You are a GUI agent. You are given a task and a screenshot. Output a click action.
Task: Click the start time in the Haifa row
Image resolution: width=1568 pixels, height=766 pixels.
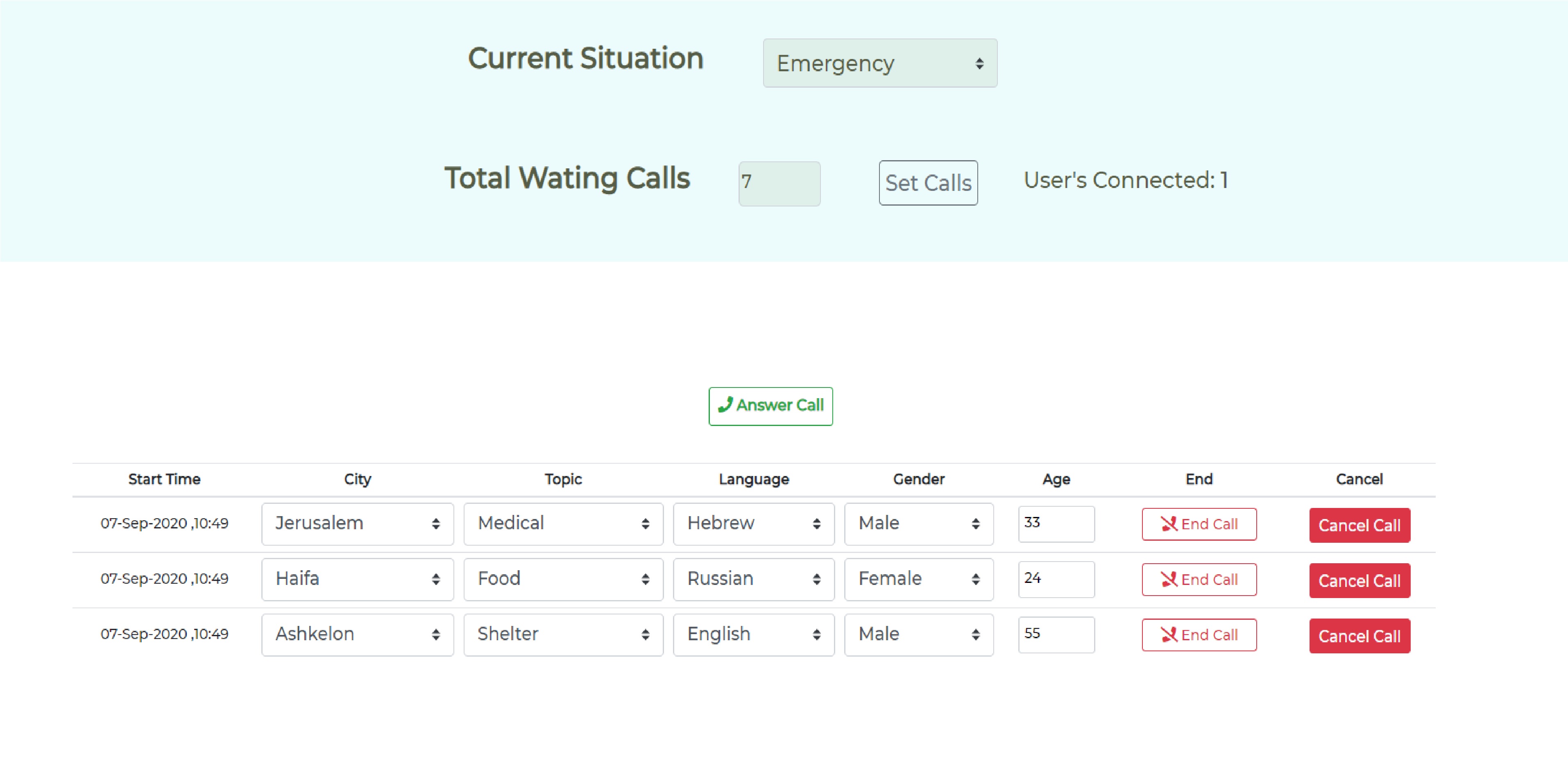click(164, 579)
